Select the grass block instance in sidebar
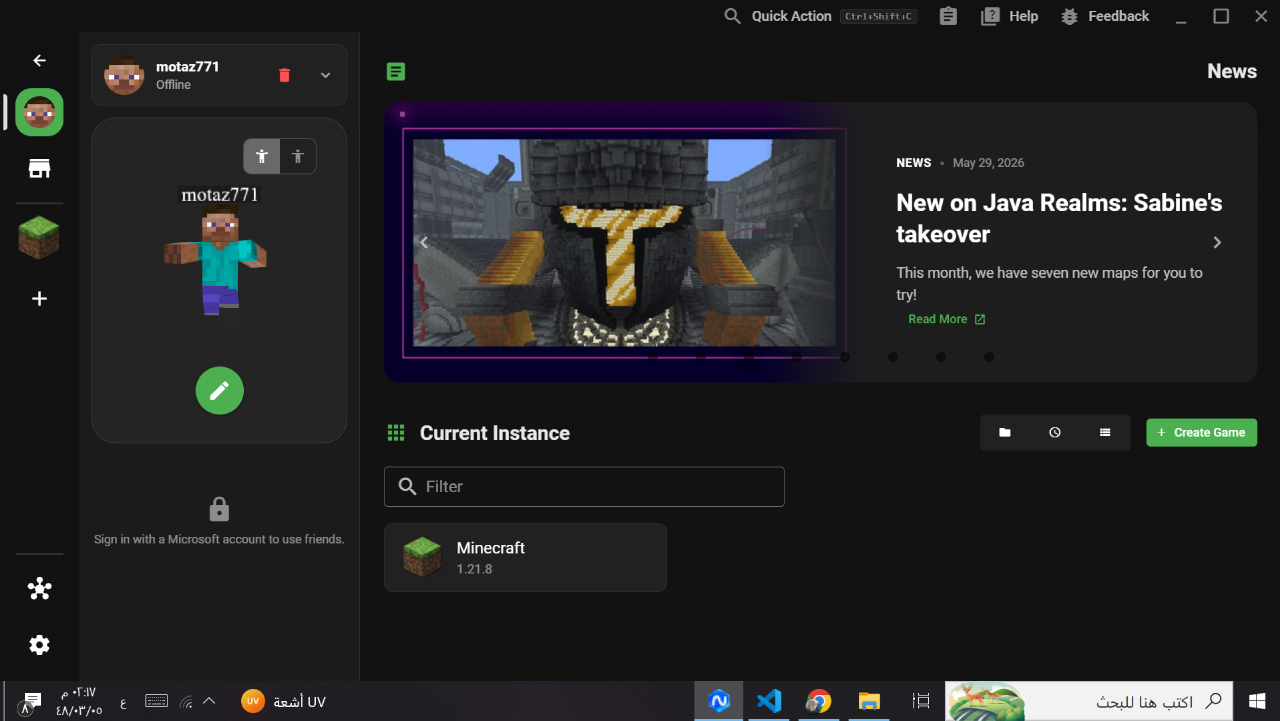1280x721 pixels. (x=39, y=238)
